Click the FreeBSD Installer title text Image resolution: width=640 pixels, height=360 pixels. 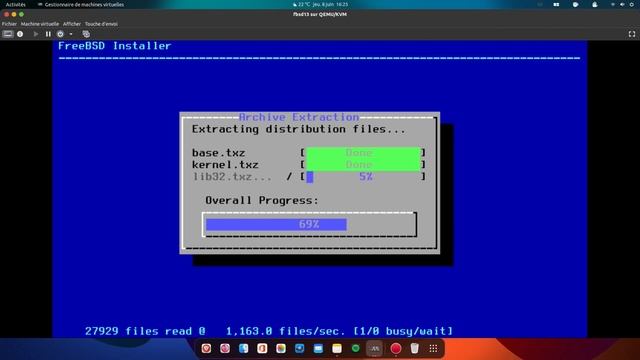coord(115,46)
